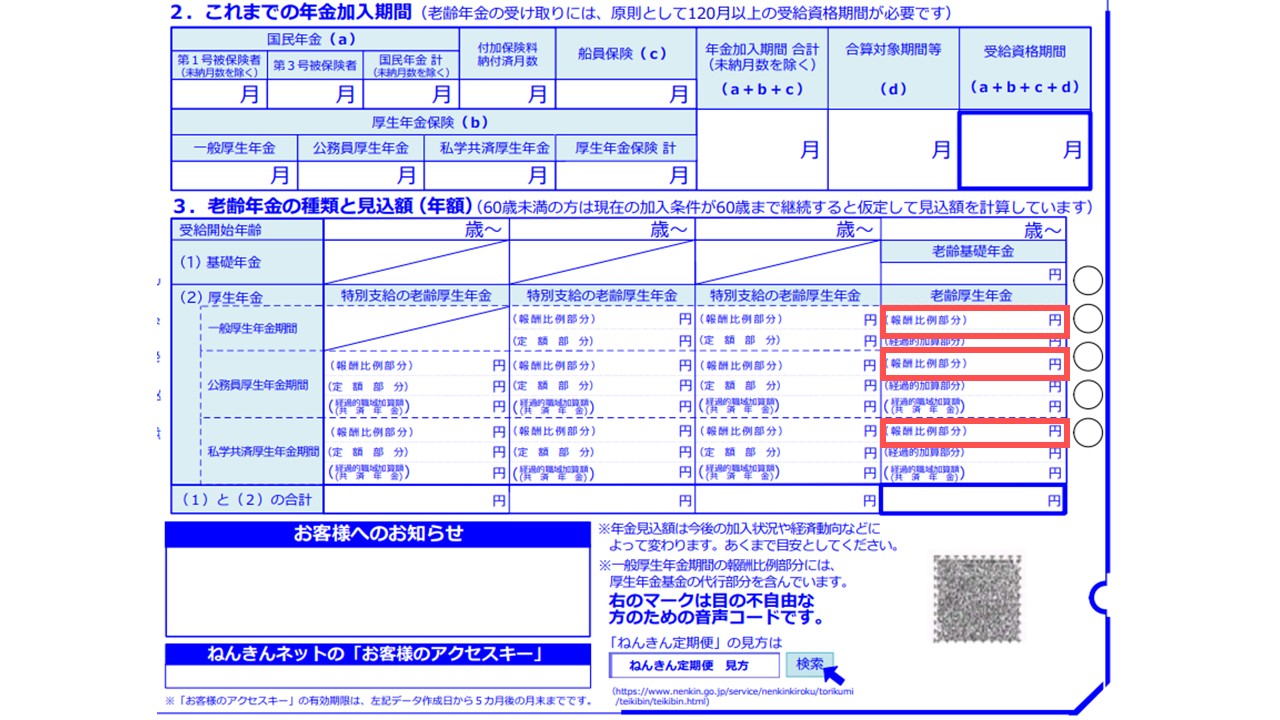Click the ねんきん定期便 見方 search field
The image size is (1280, 720).
point(694,665)
